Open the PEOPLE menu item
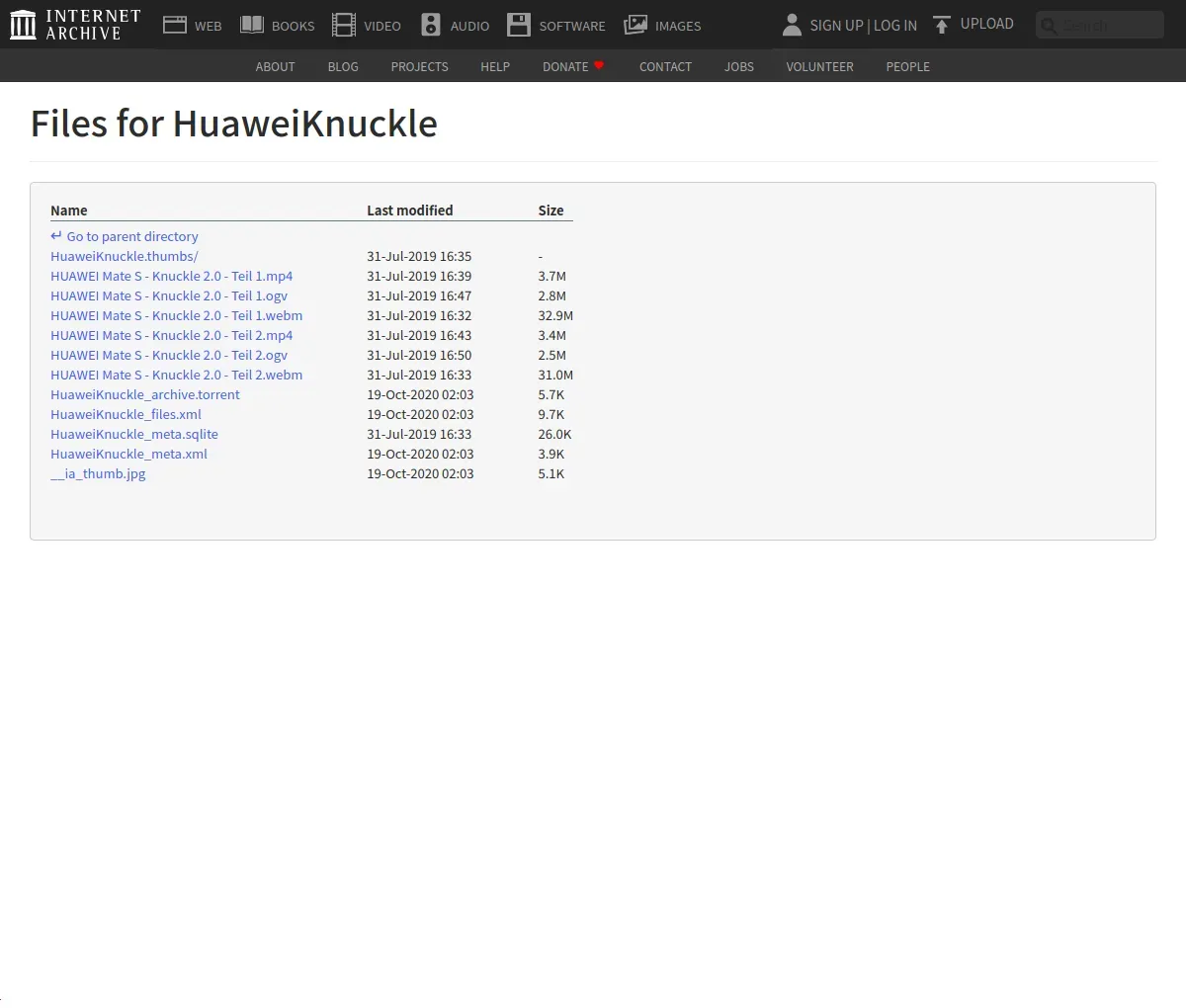The image size is (1186, 1008). point(907,66)
